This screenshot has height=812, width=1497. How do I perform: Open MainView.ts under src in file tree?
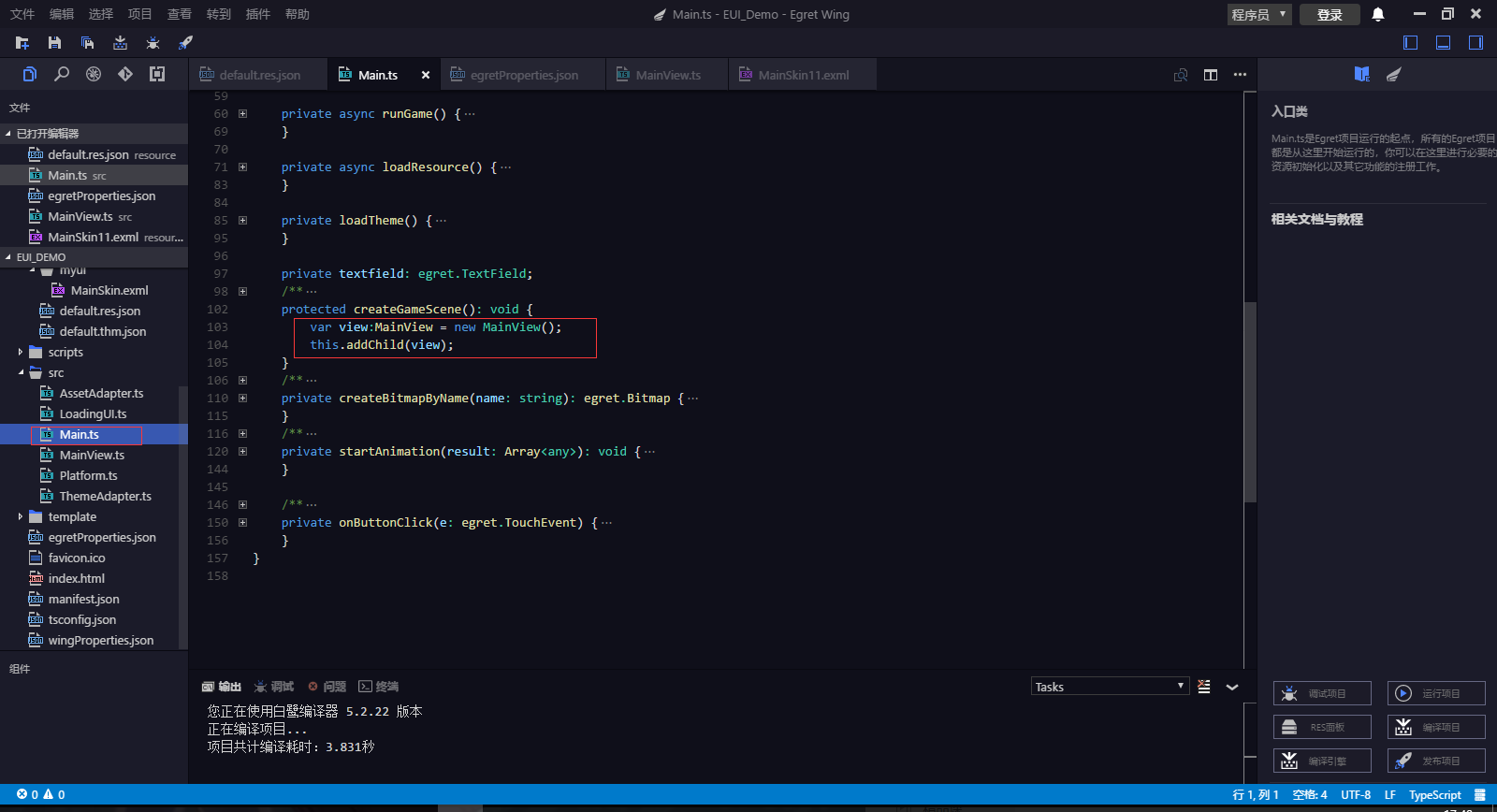pyautogui.click(x=92, y=456)
